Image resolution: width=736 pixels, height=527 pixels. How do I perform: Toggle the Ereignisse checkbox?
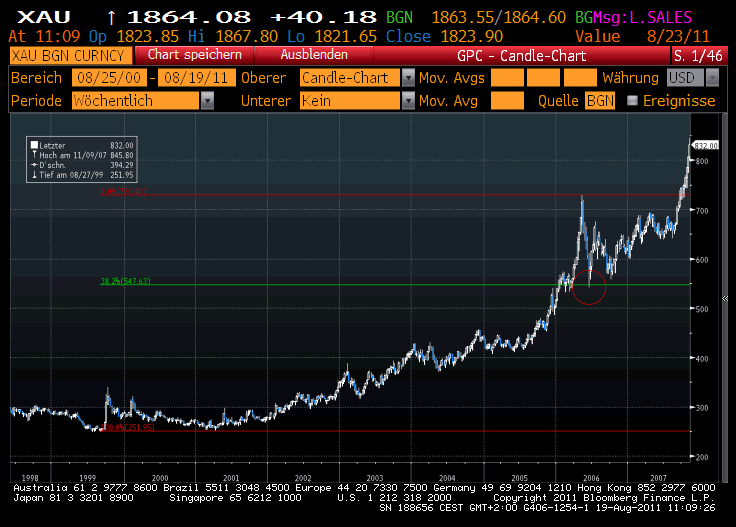click(x=632, y=100)
